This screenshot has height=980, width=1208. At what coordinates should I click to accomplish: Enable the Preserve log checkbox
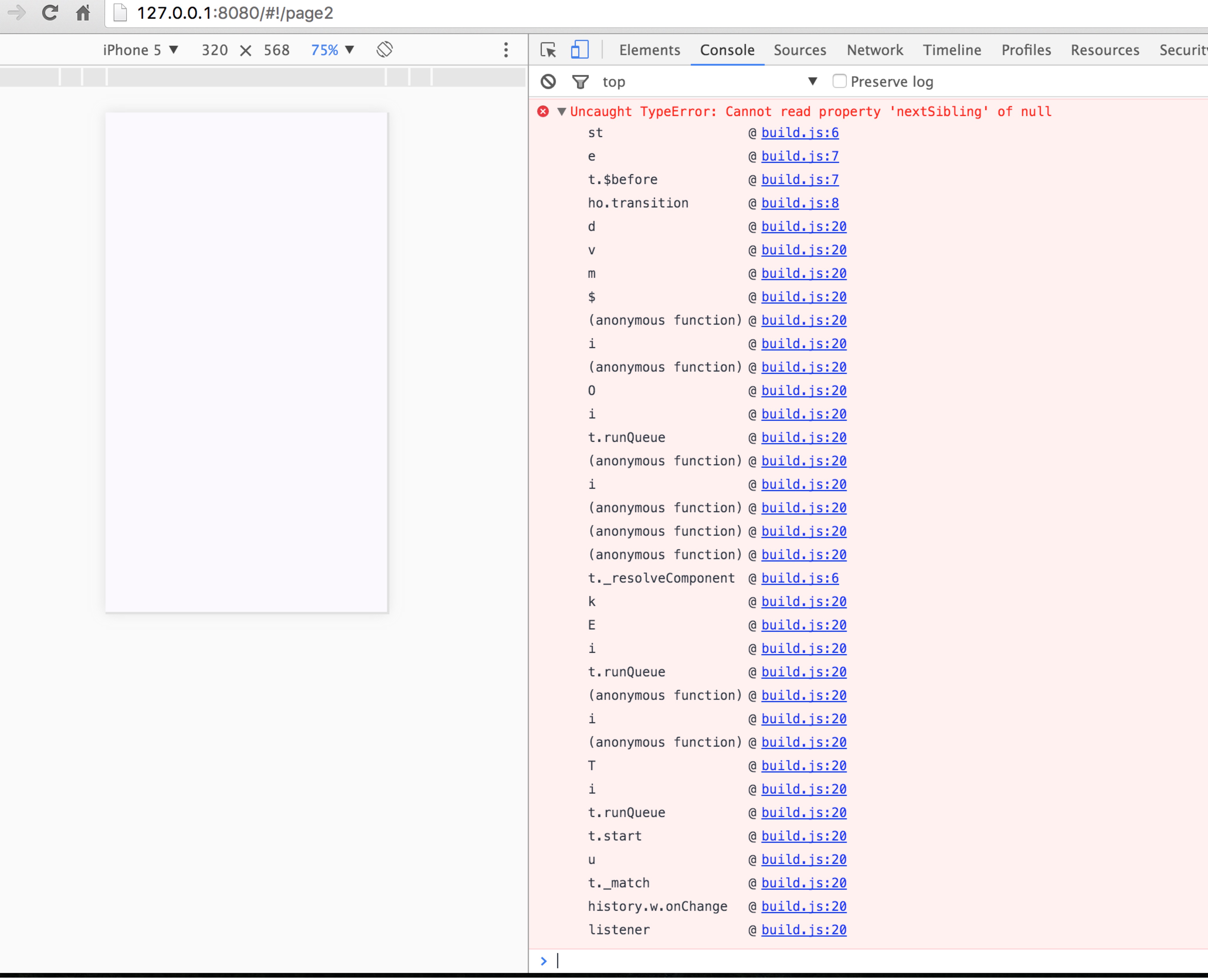[839, 81]
